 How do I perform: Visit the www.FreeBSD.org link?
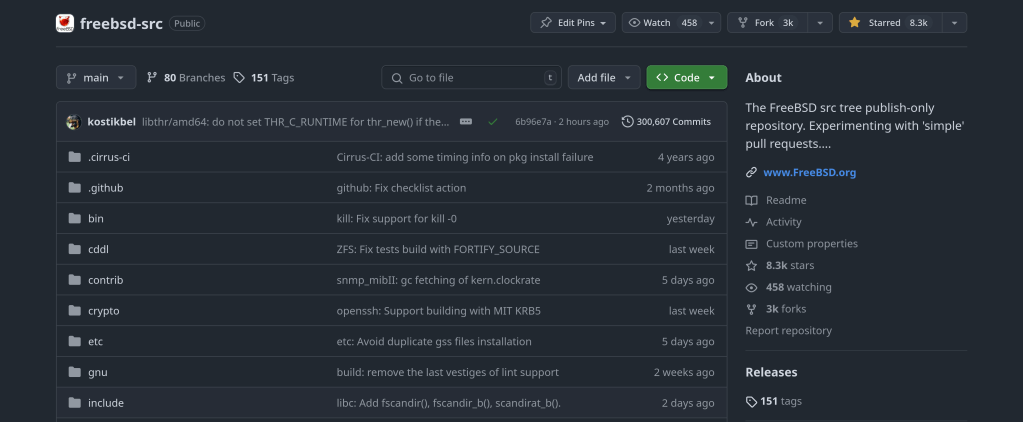tap(809, 172)
